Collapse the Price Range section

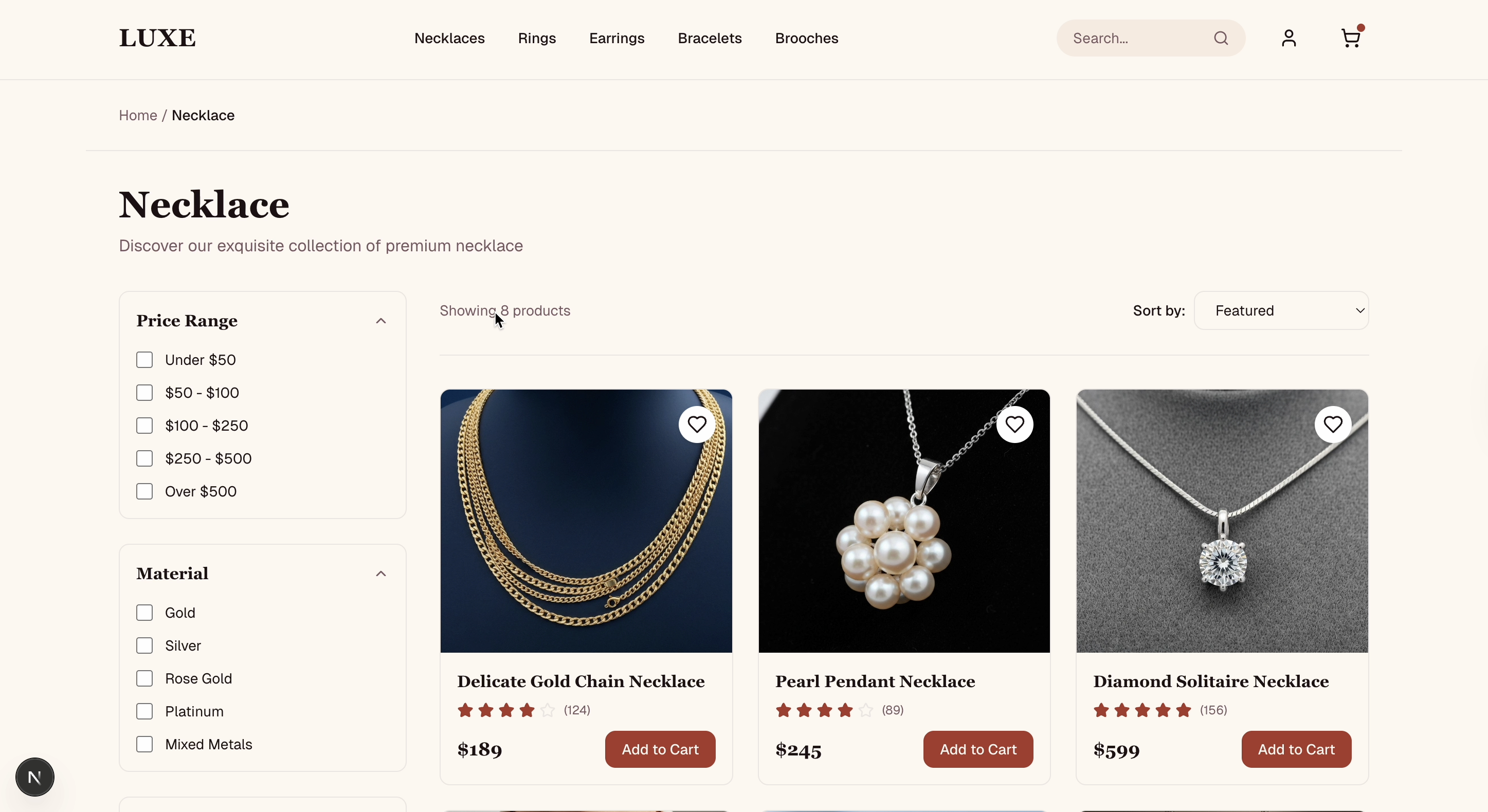click(381, 321)
